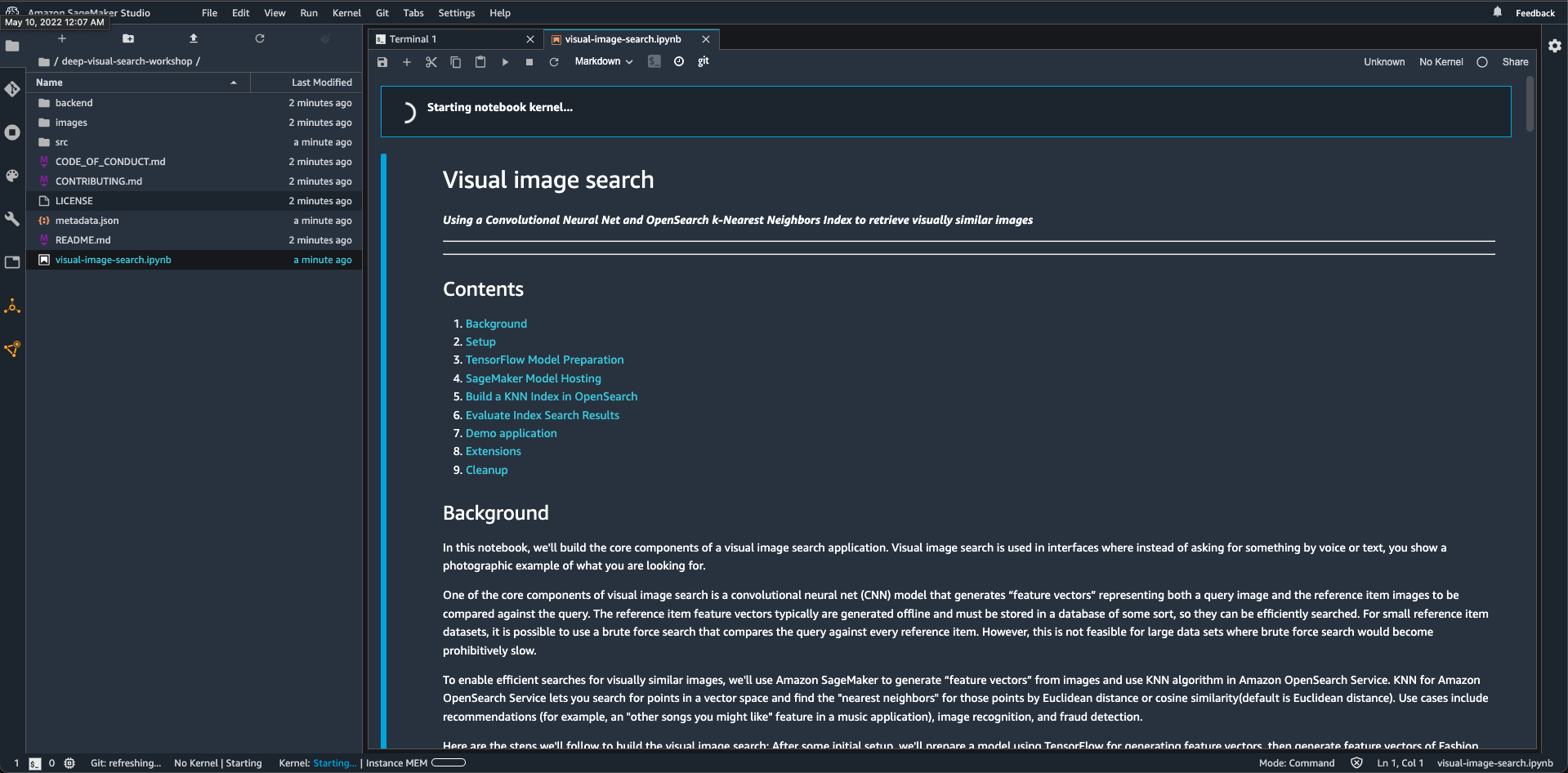The image size is (1568, 773).
Task: Click the kernel status circle indicator
Action: point(1482,62)
